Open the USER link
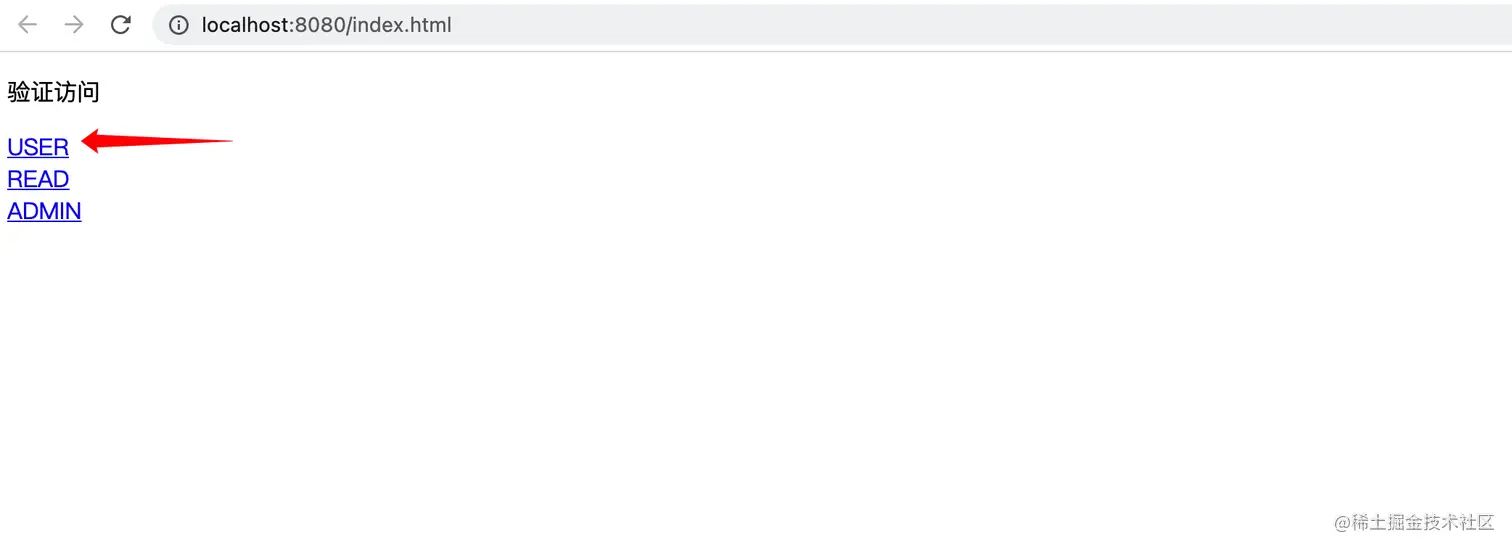The width and height of the screenshot is (1512, 550). point(38,147)
